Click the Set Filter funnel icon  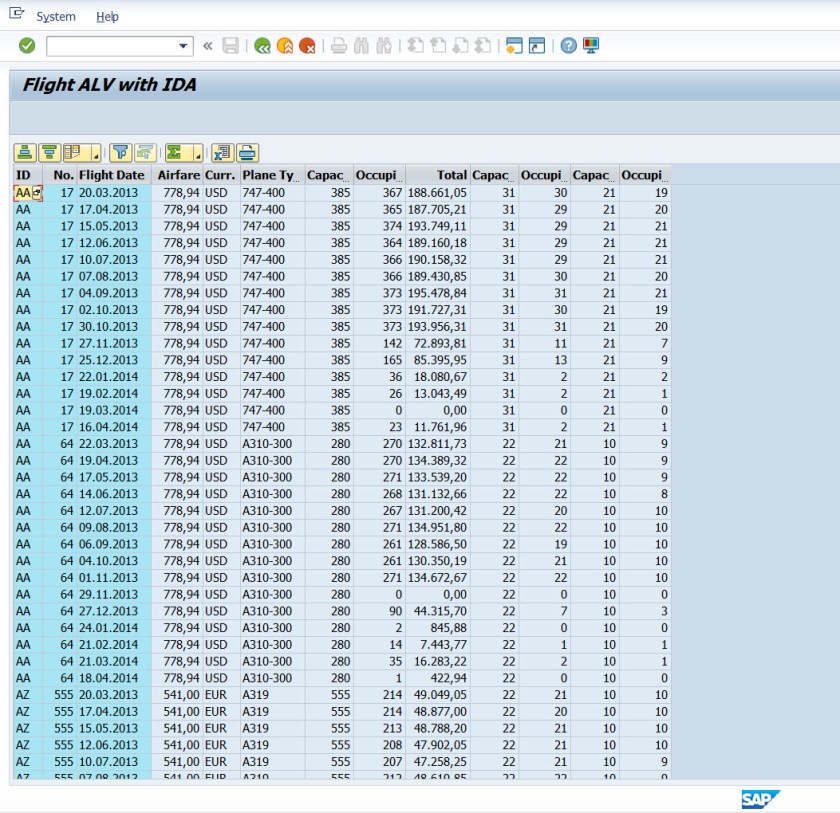tap(120, 153)
